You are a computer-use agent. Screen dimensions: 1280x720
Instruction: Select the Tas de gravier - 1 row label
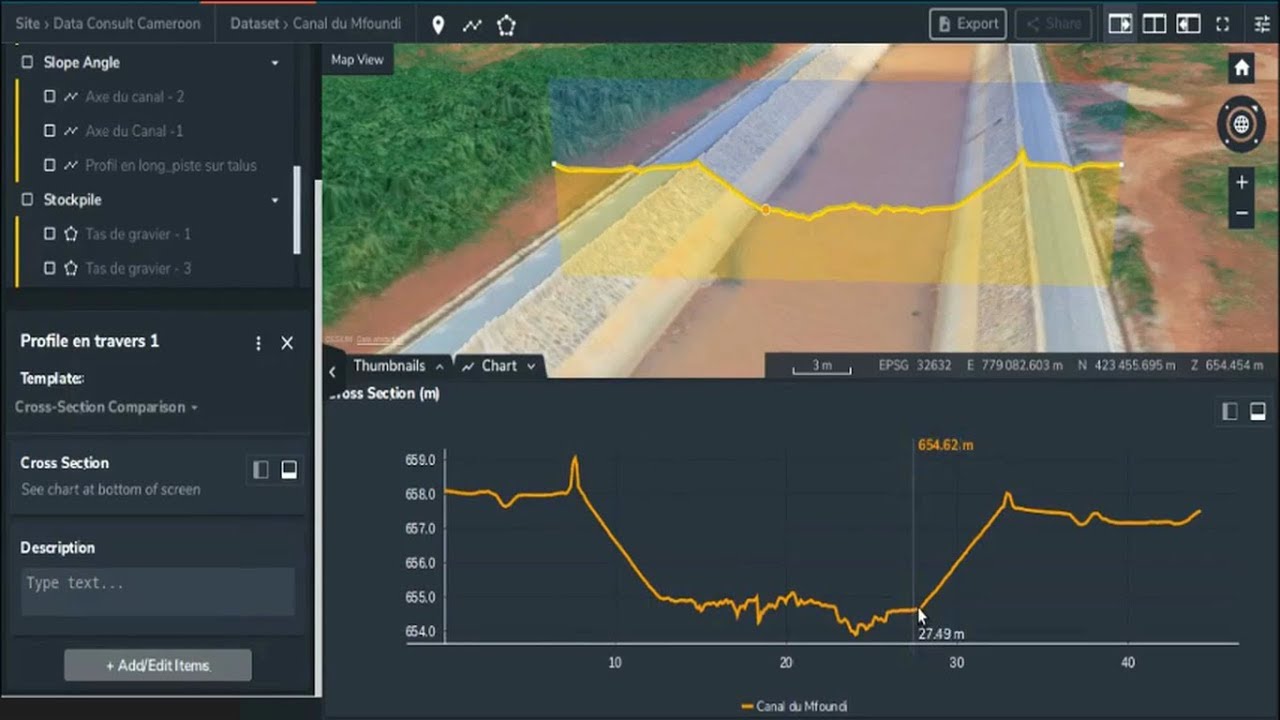click(138, 234)
